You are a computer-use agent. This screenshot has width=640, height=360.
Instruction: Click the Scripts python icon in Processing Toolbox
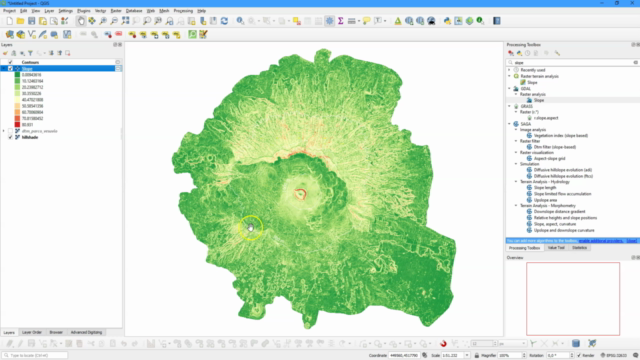pos(519,53)
